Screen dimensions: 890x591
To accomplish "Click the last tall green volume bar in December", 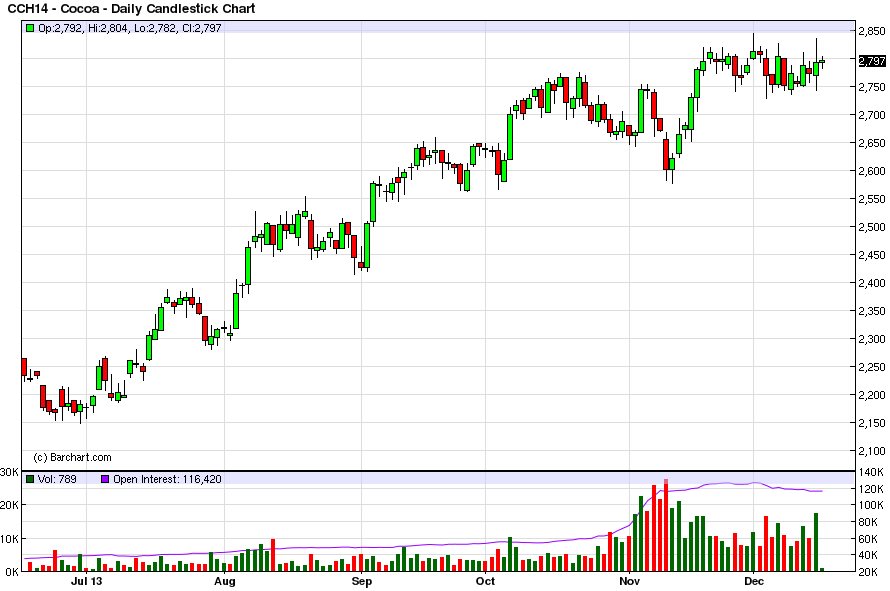I will 816,542.
